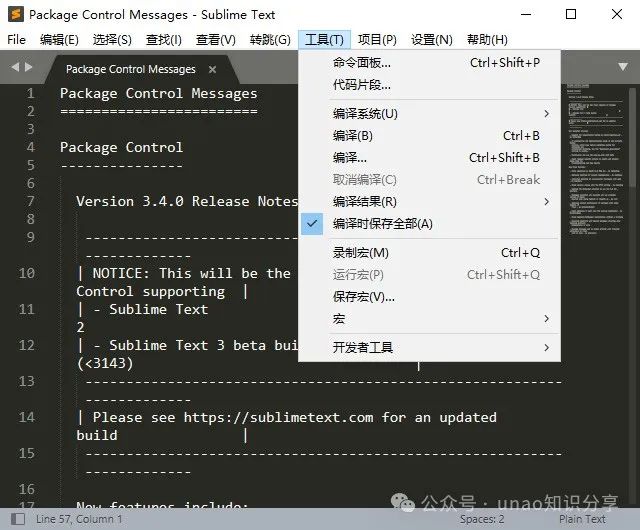Screen dimensions: 640x530
Task: Open the 帮助(H) menu
Action: point(487,40)
